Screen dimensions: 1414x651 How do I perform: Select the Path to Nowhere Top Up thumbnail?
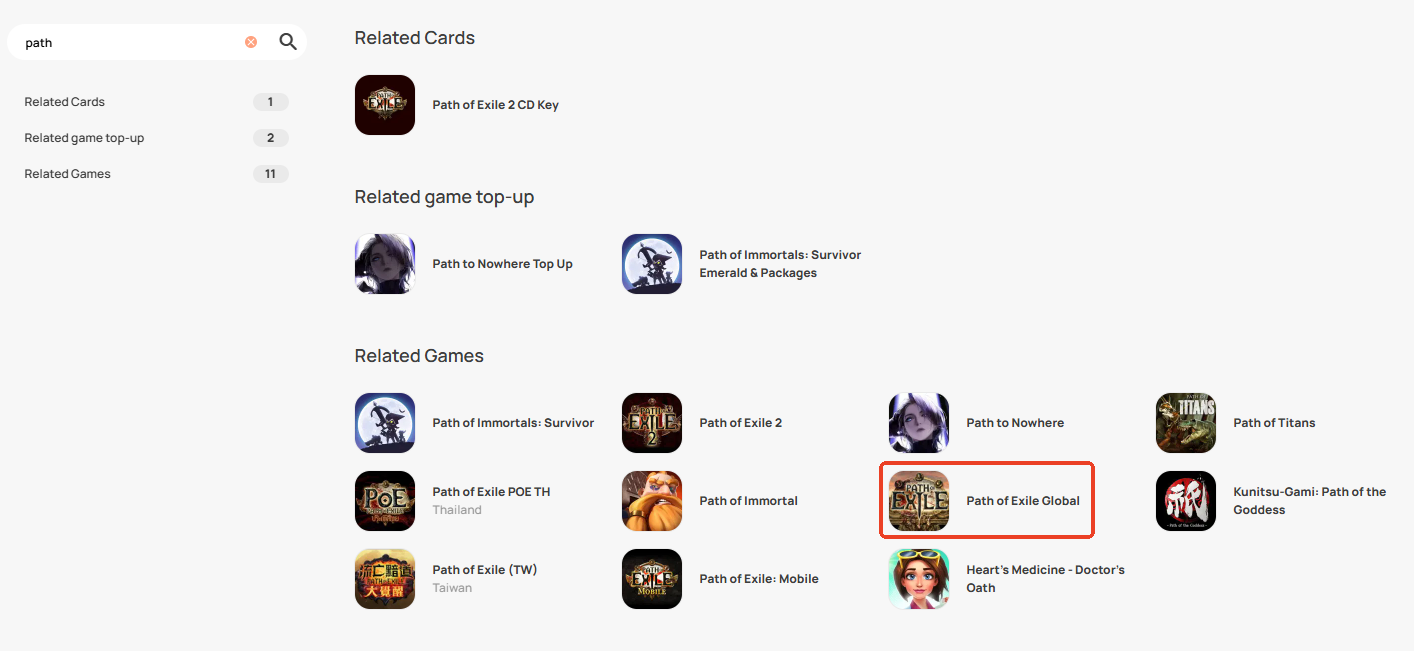pos(385,264)
